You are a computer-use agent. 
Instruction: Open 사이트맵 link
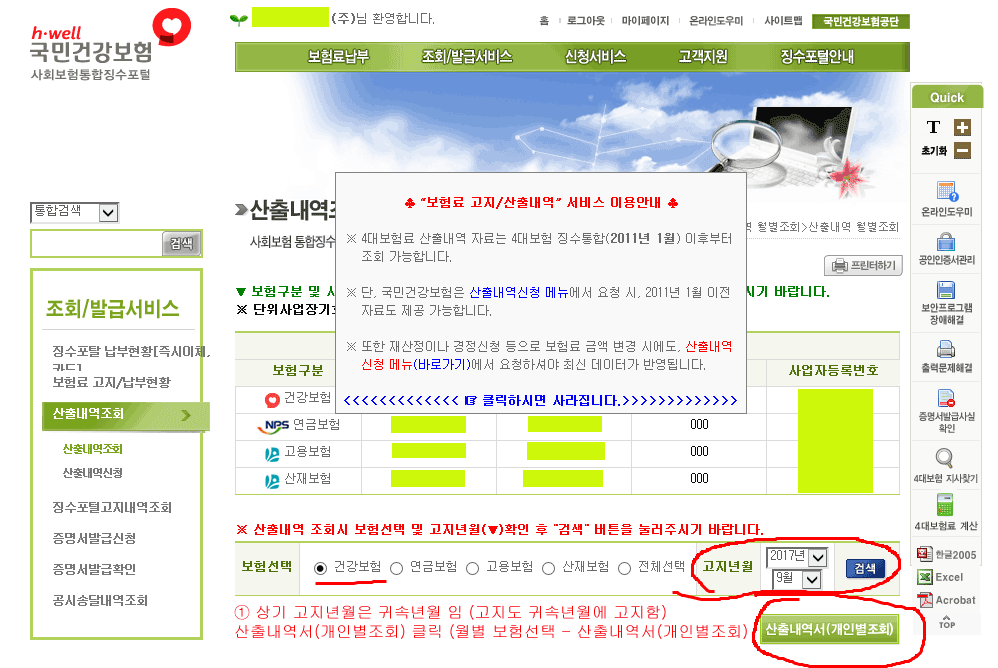(x=783, y=21)
